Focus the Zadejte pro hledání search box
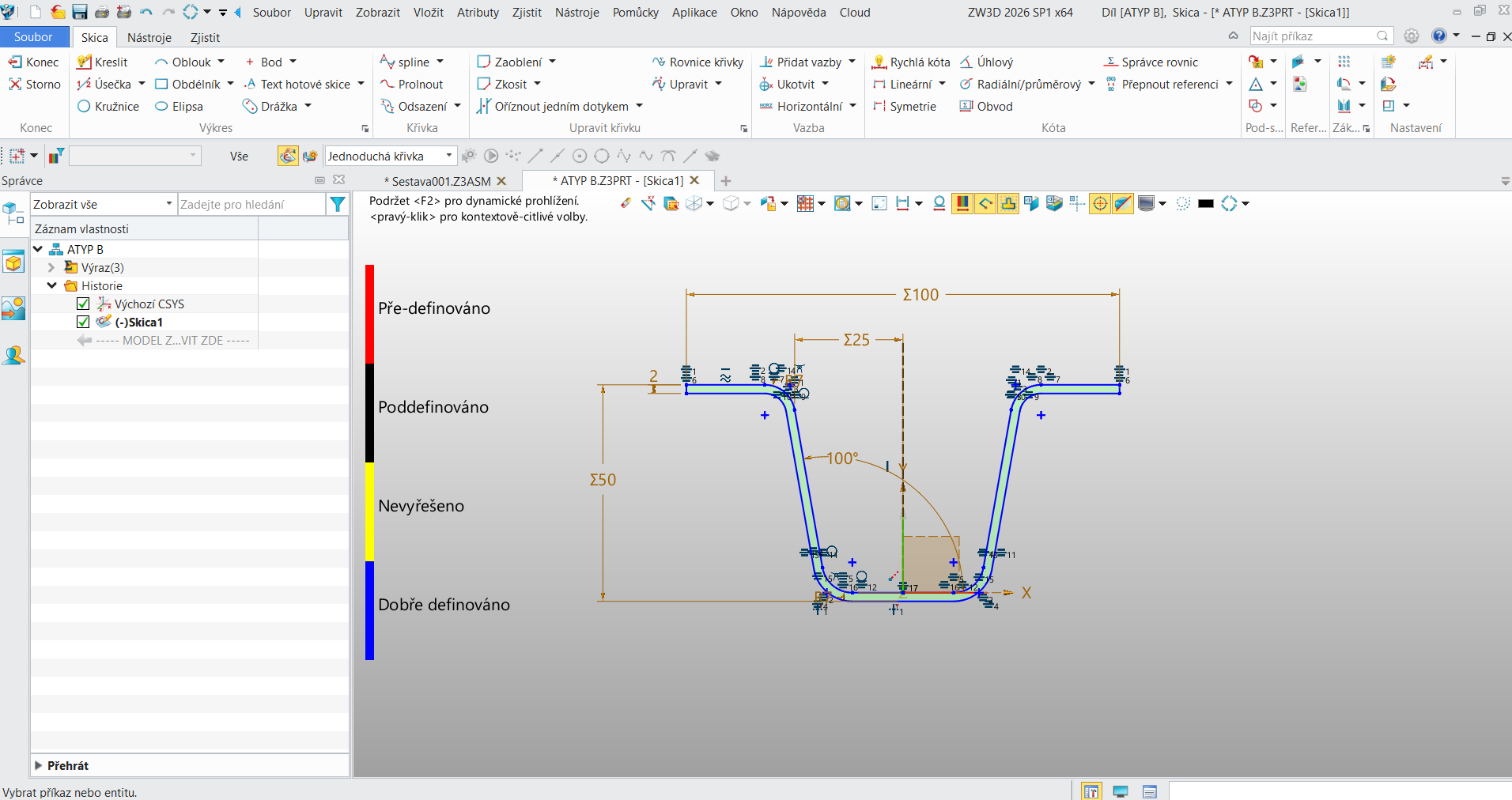Screen dimensions: 1512x800 [251, 204]
